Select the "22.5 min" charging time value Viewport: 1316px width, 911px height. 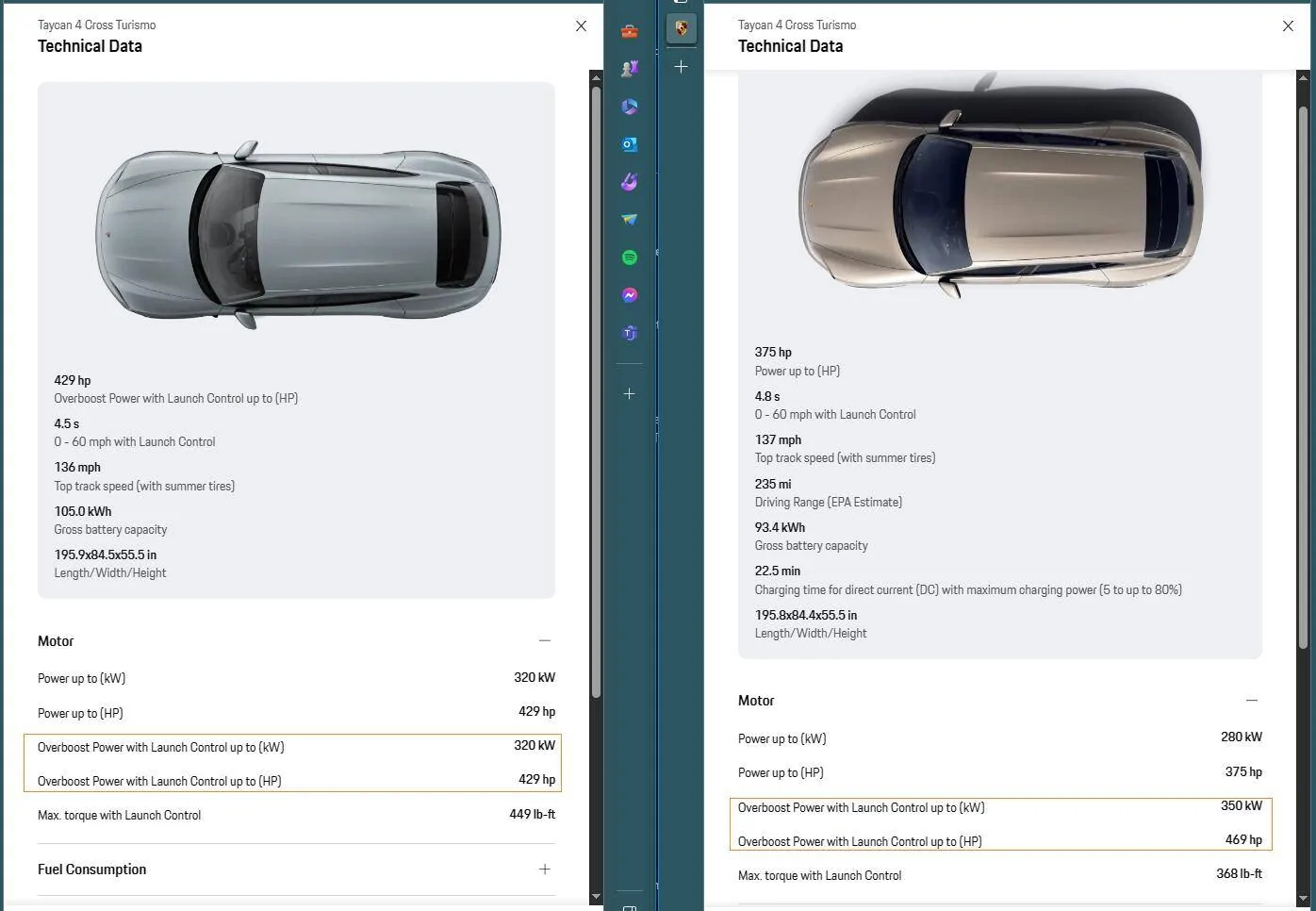[x=778, y=571]
